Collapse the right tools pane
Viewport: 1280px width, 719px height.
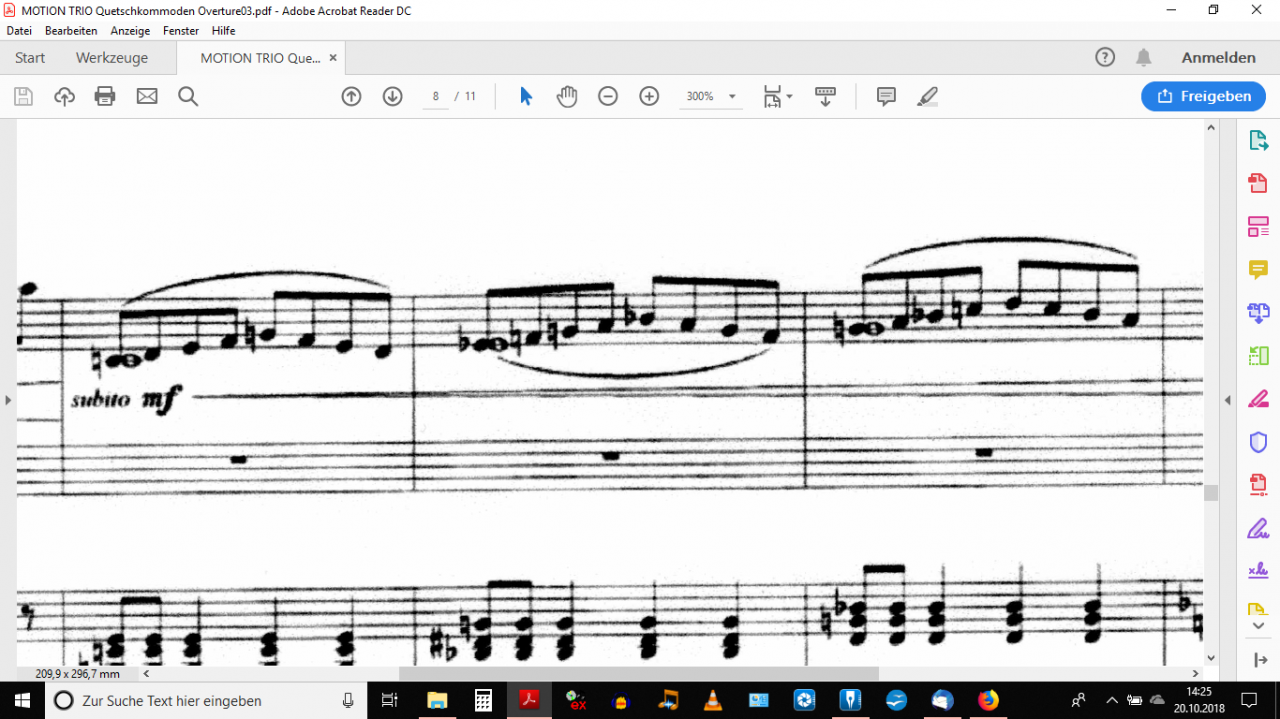1258,660
